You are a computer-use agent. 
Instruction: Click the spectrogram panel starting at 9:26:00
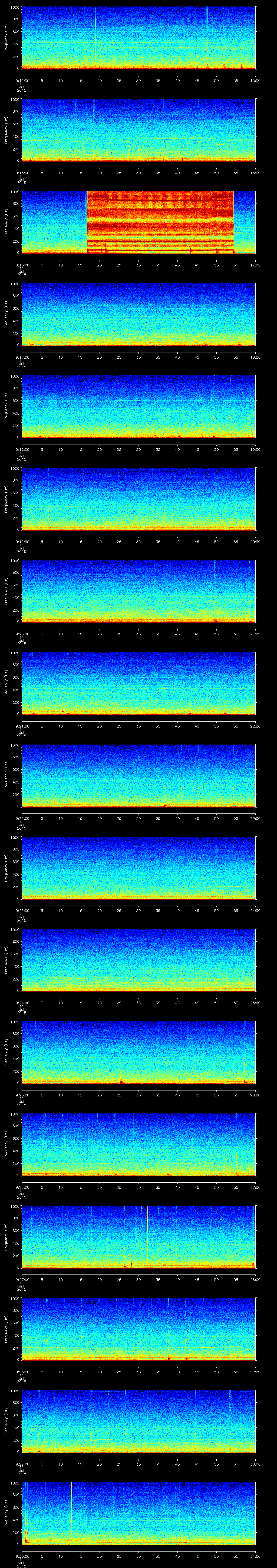point(138,1144)
